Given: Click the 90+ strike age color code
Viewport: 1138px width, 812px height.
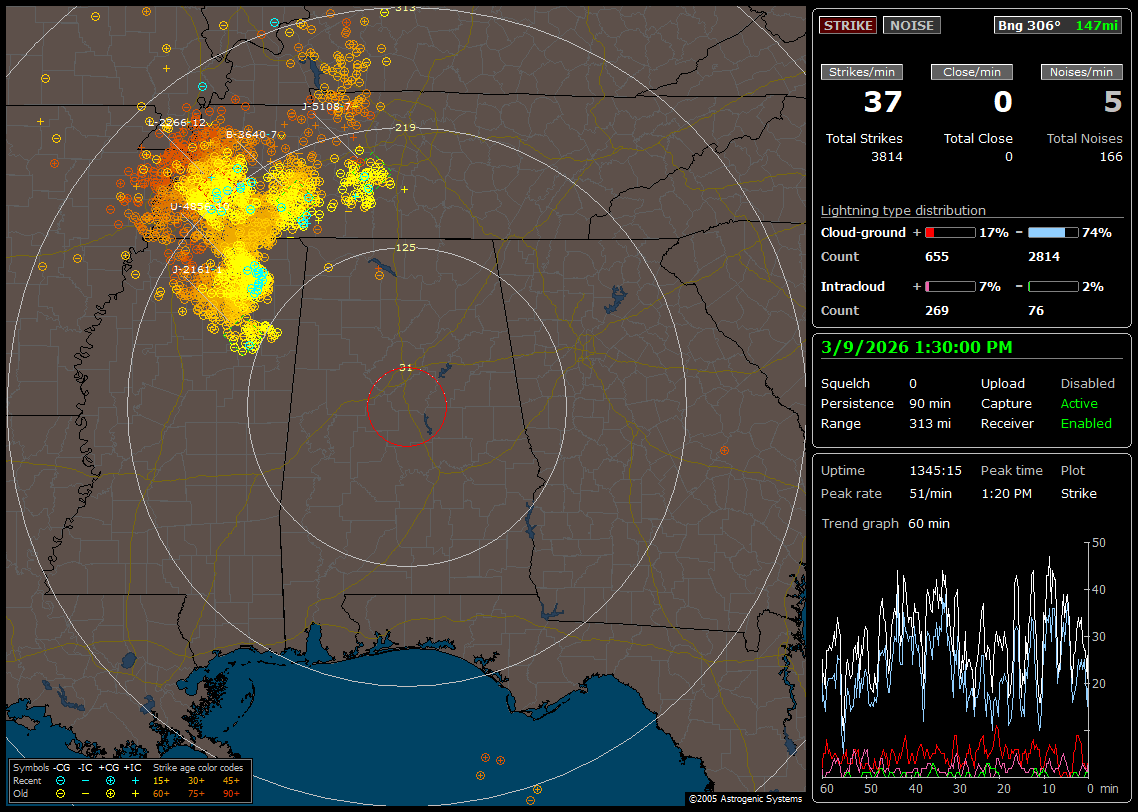Looking at the screenshot, I should (231, 793).
